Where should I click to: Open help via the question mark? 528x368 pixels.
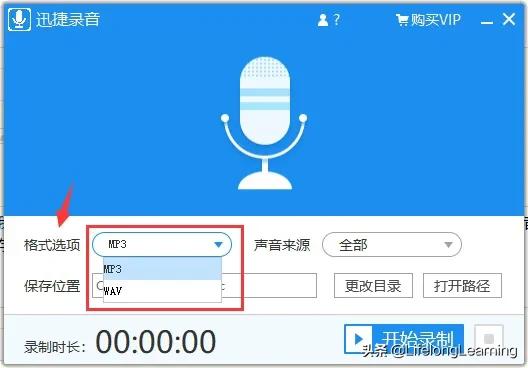tap(337, 20)
